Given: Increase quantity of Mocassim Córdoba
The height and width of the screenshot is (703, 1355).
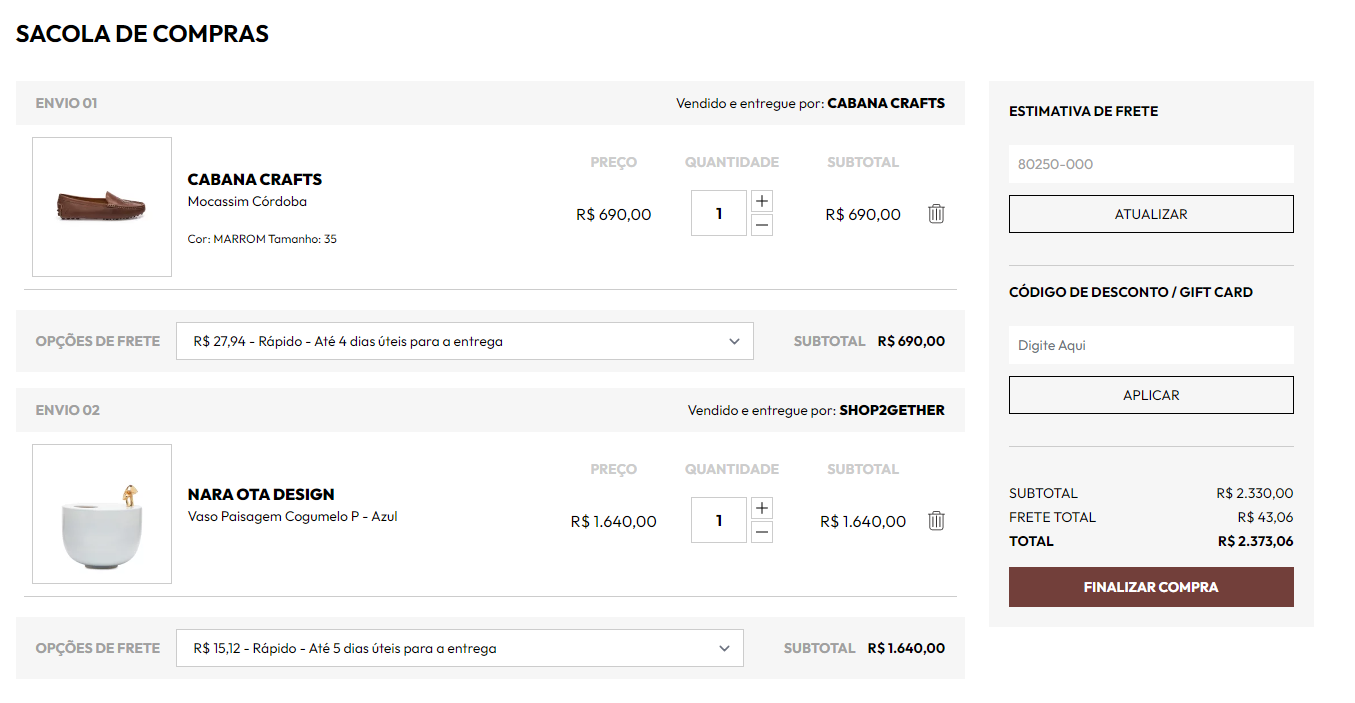Looking at the screenshot, I should [x=762, y=201].
